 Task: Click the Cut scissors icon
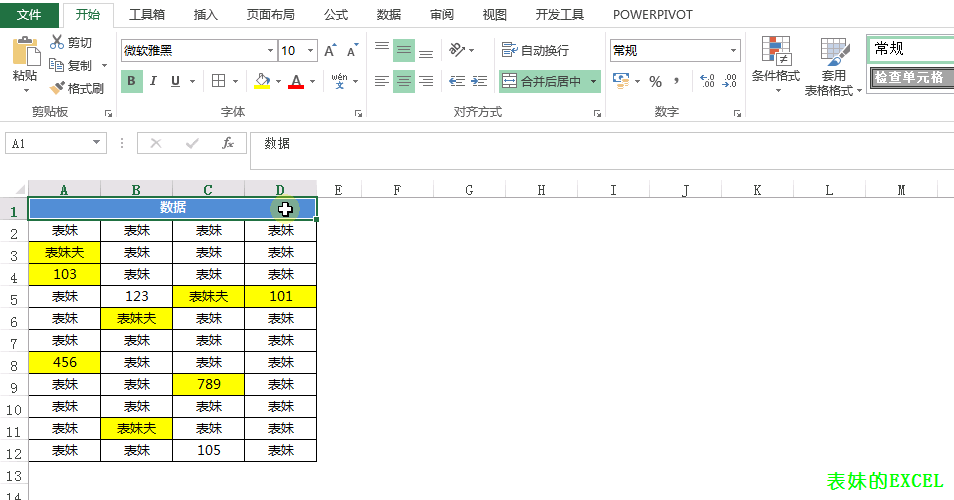tap(57, 42)
